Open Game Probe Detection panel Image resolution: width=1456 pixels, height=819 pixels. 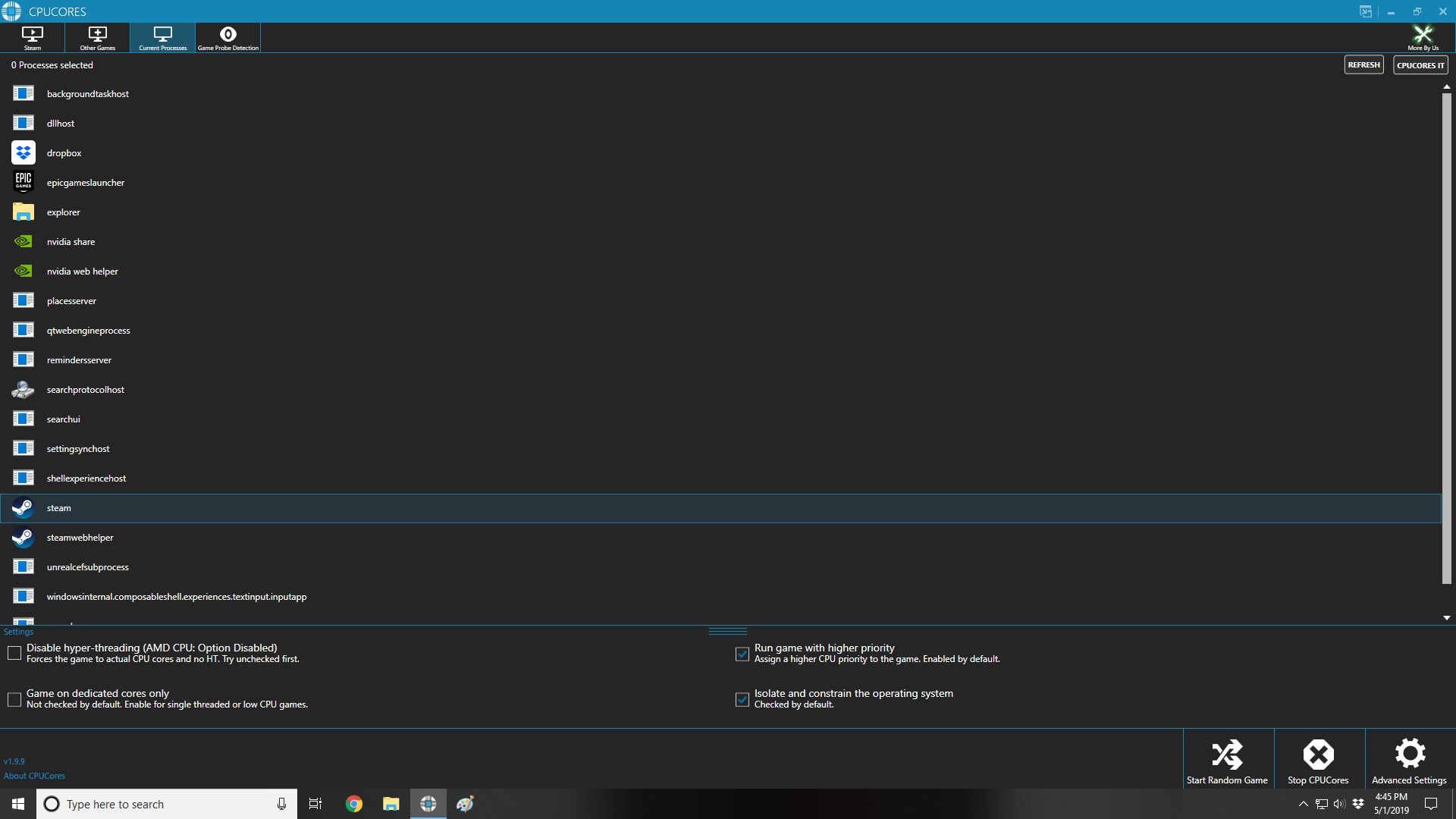click(227, 37)
